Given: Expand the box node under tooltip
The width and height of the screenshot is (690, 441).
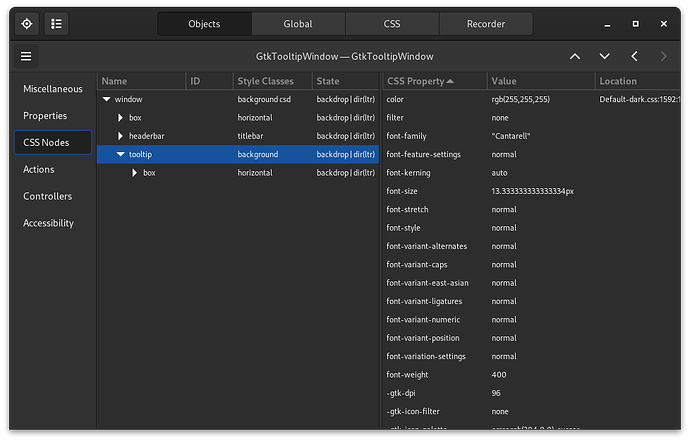Looking at the screenshot, I should pos(134,173).
